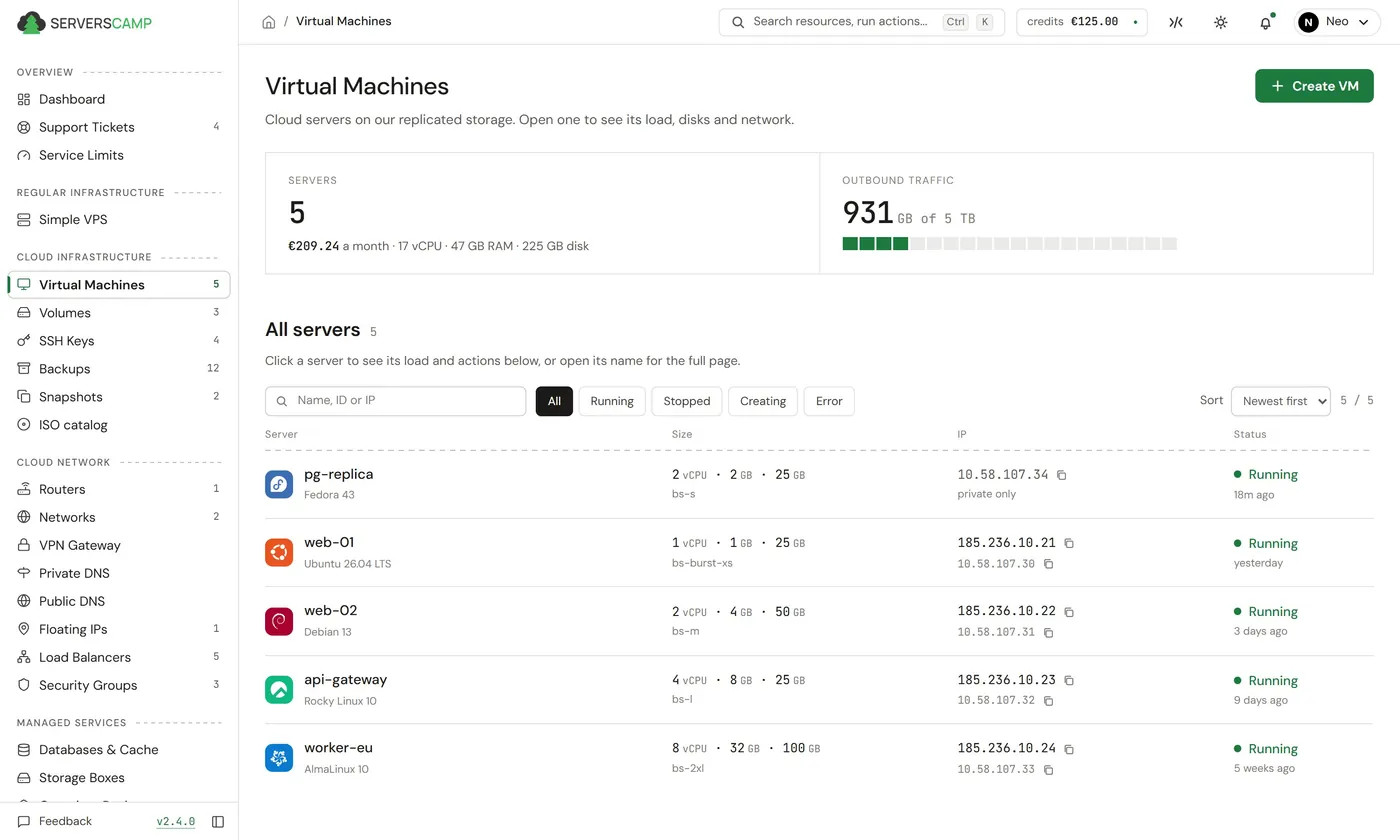Viewport: 1400px width, 840px height.
Task: Copy public IP 185.236.10.23
Action: click(1069, 680)
